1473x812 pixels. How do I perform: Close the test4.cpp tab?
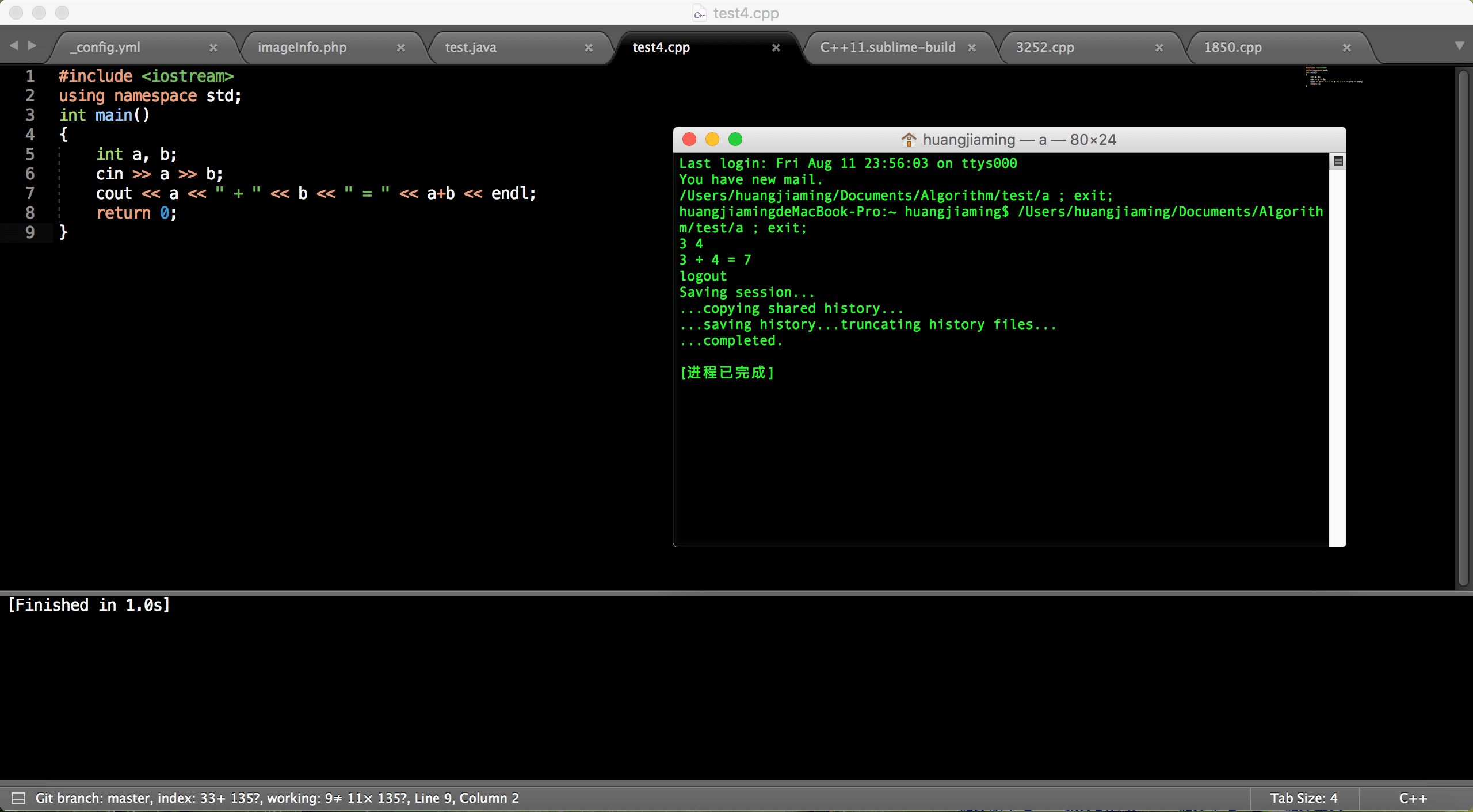pos(776,48)
